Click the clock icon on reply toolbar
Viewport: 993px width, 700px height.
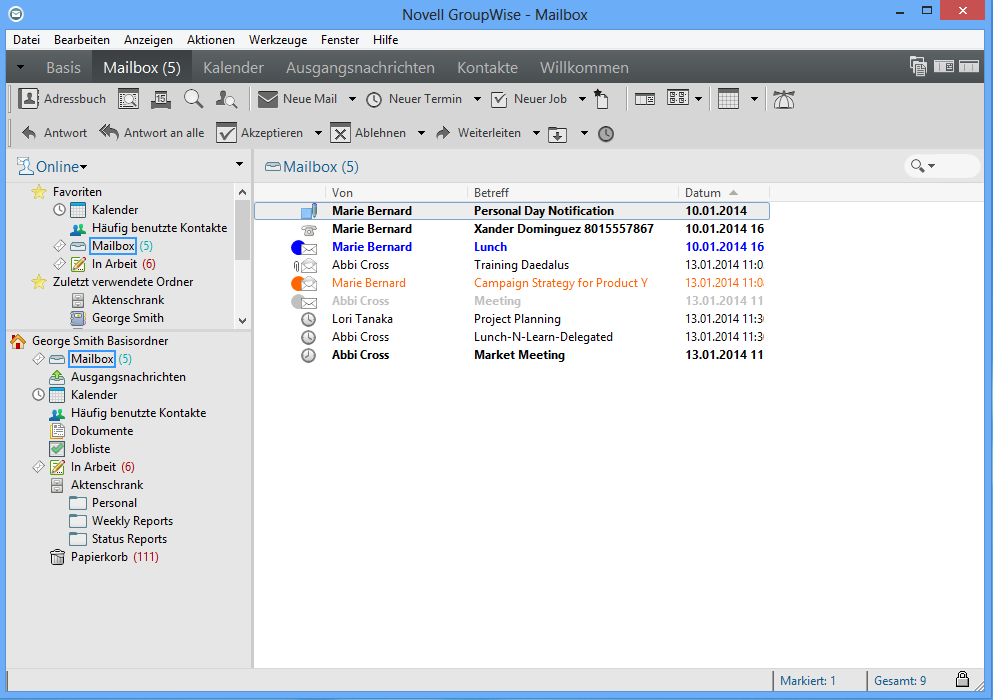click(x=606, y=134)
